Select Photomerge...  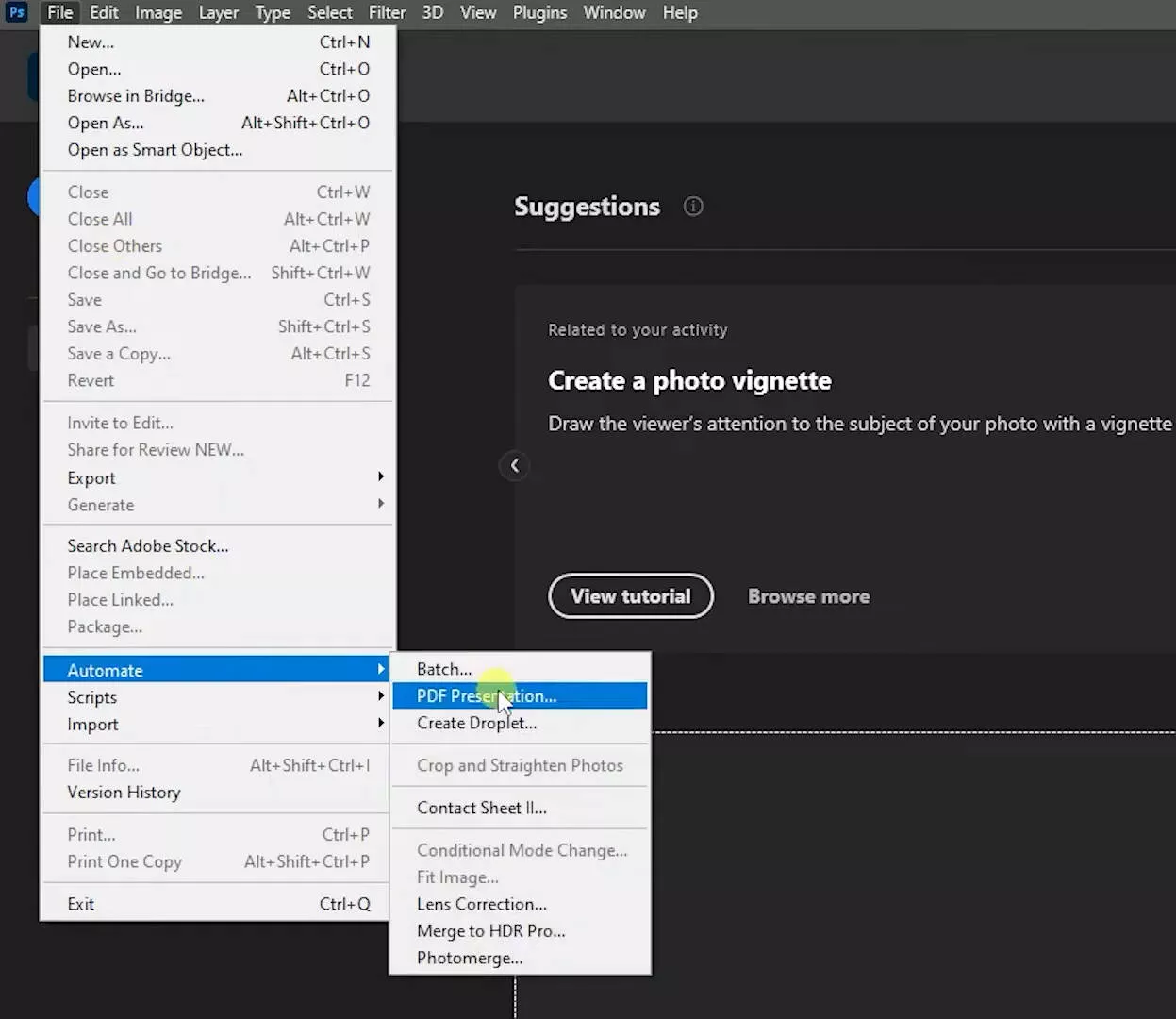tap(520, 958)
